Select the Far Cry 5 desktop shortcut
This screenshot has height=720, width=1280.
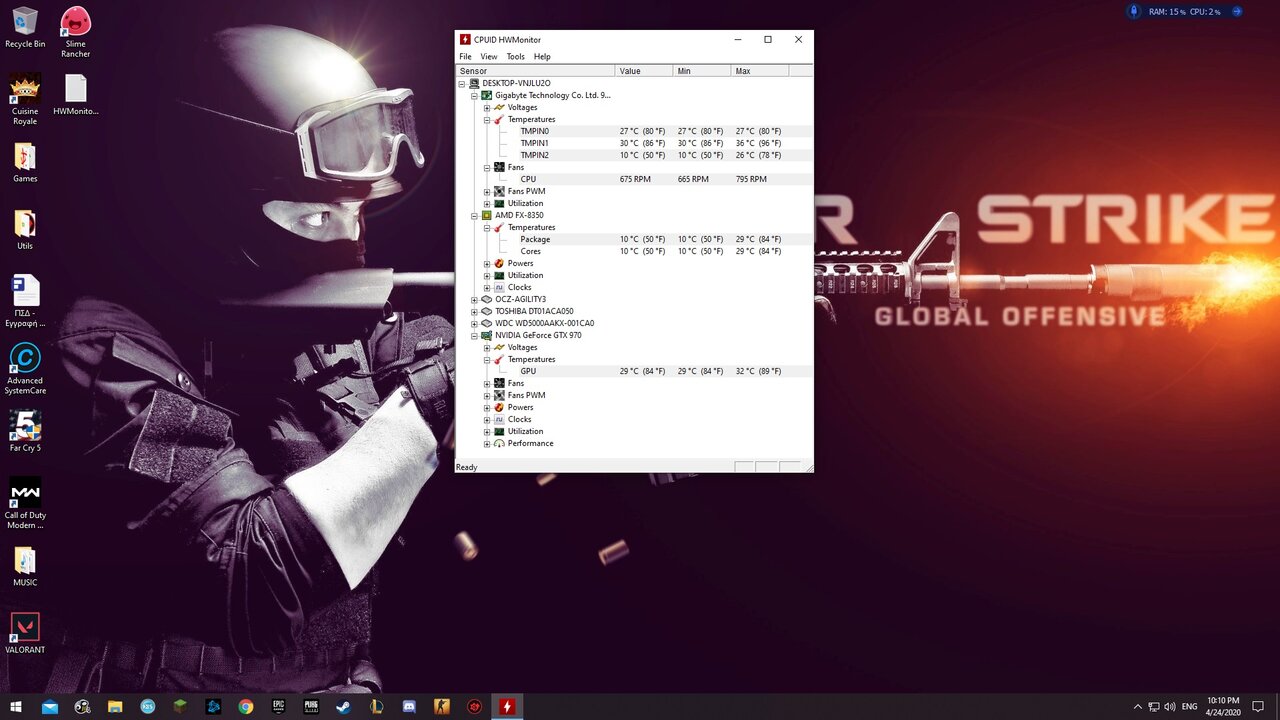(25, 431)
